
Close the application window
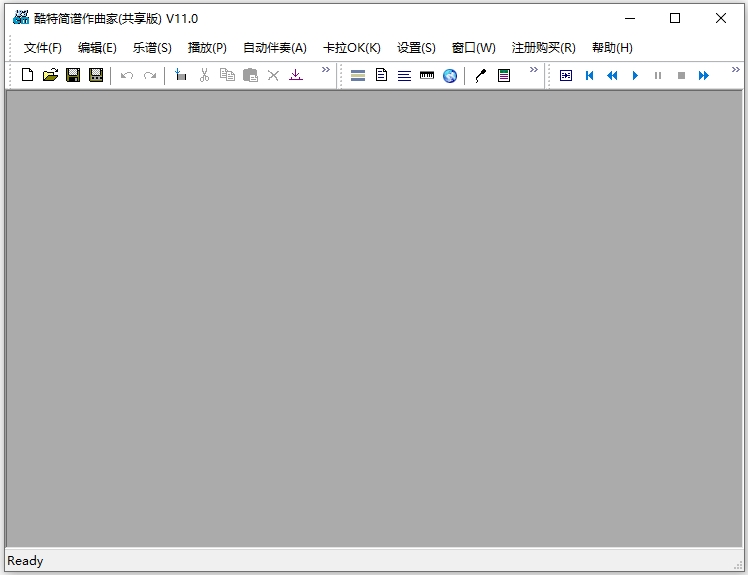point(721,19)
